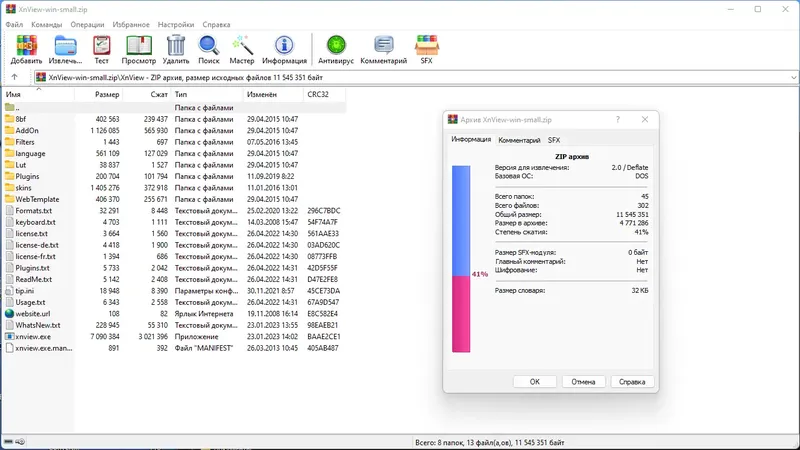The height and width of the screenshot is (450, 800).
Task: Select the 8bf folder icon
Action: 10,119
